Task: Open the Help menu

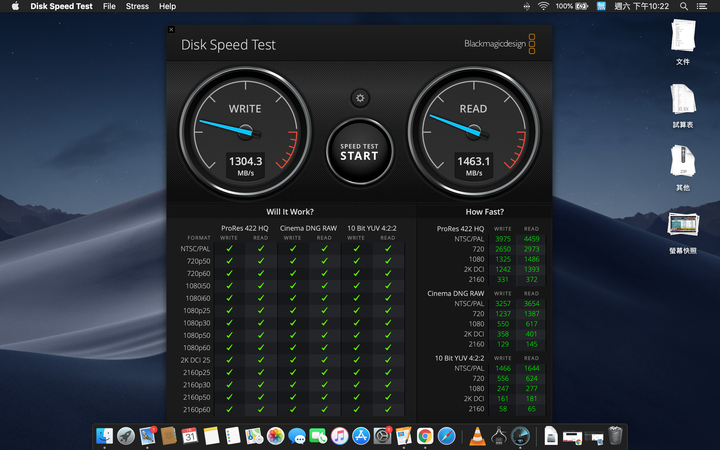Action: tap(168, 6)
